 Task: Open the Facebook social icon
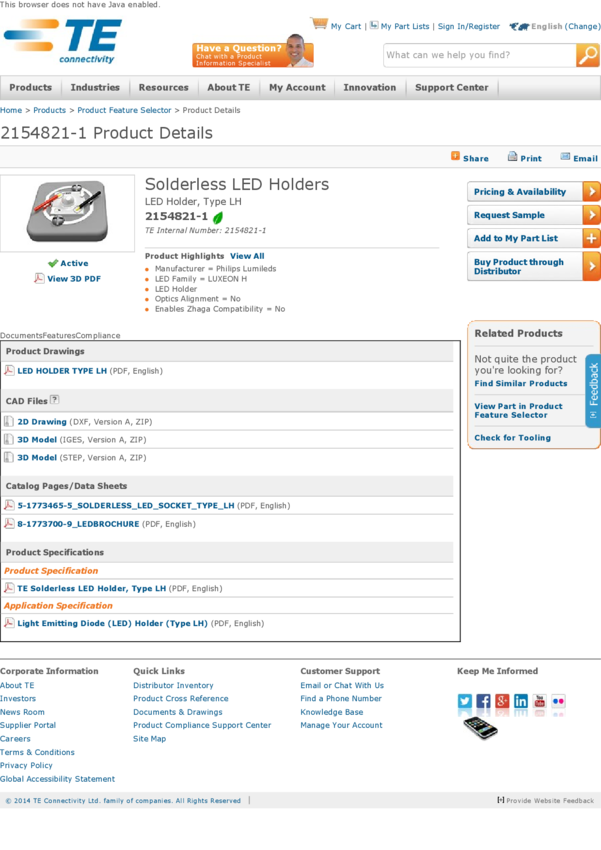[x=483, y=701]
